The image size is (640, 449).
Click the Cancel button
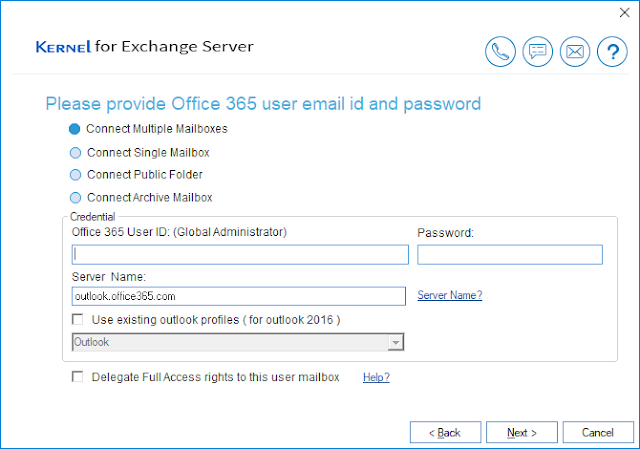pos(597,432)
